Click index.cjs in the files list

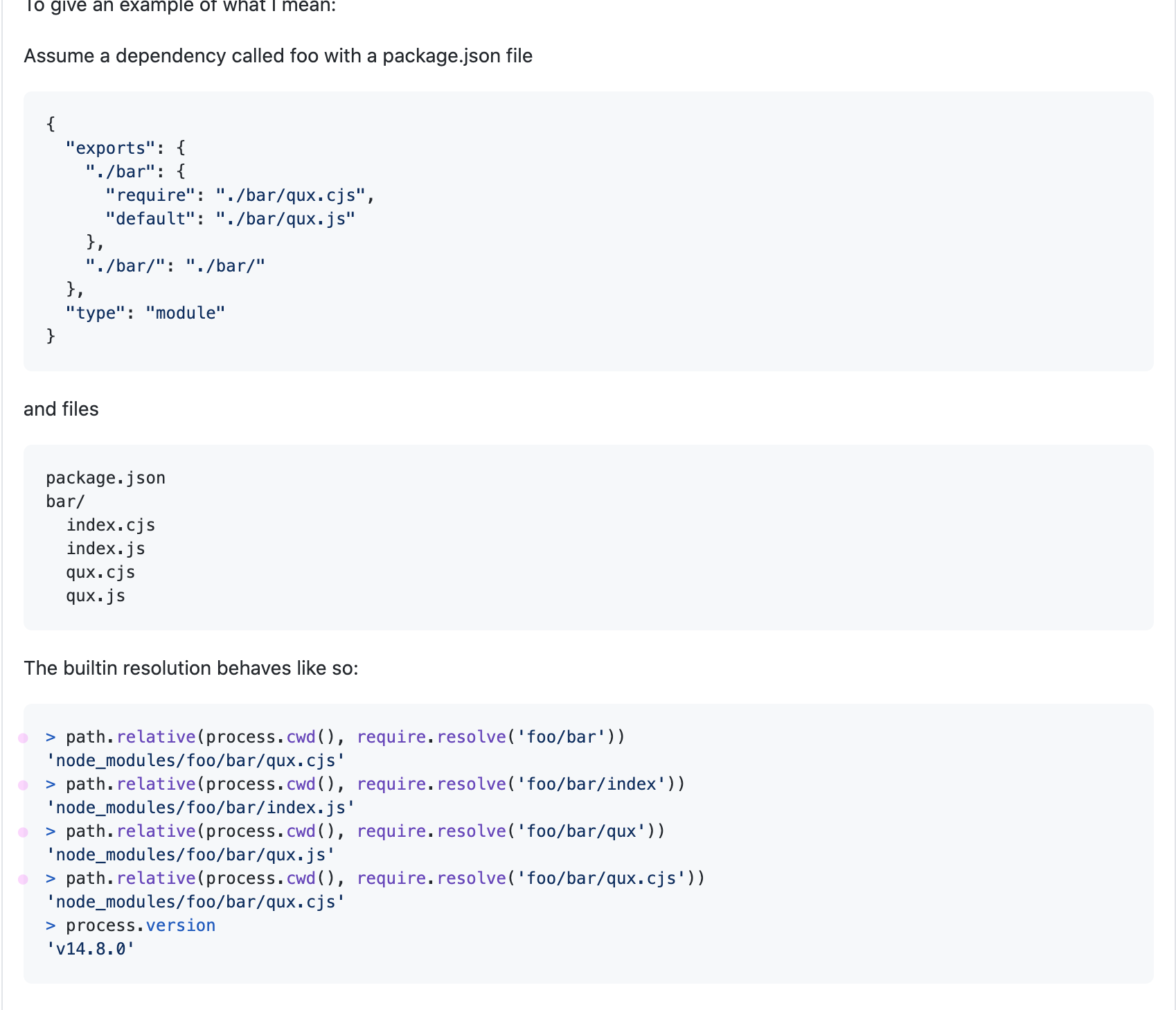coord(111,525)
